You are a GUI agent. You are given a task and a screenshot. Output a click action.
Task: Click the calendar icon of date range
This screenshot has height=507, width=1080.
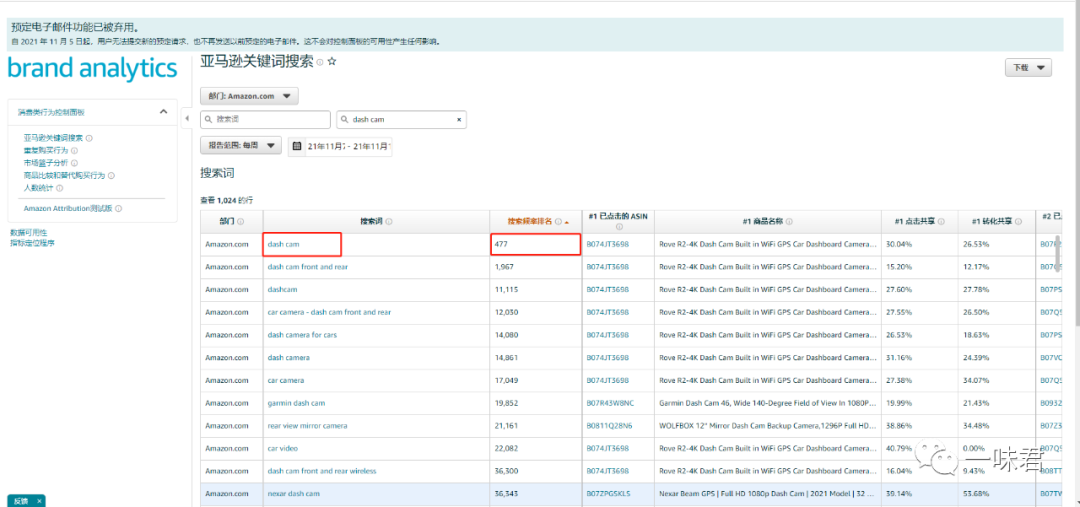[297, 146]
